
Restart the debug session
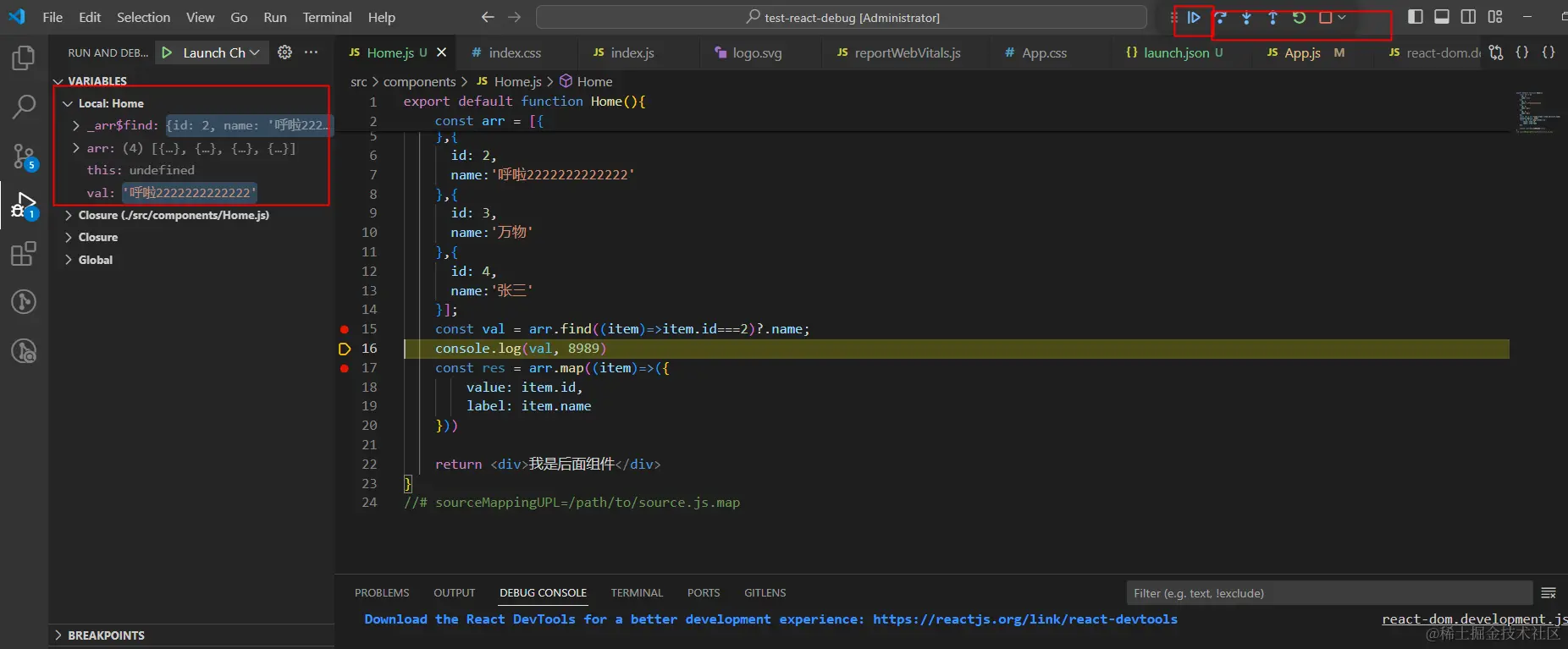pyautogui.click(x=1299, y=18)
